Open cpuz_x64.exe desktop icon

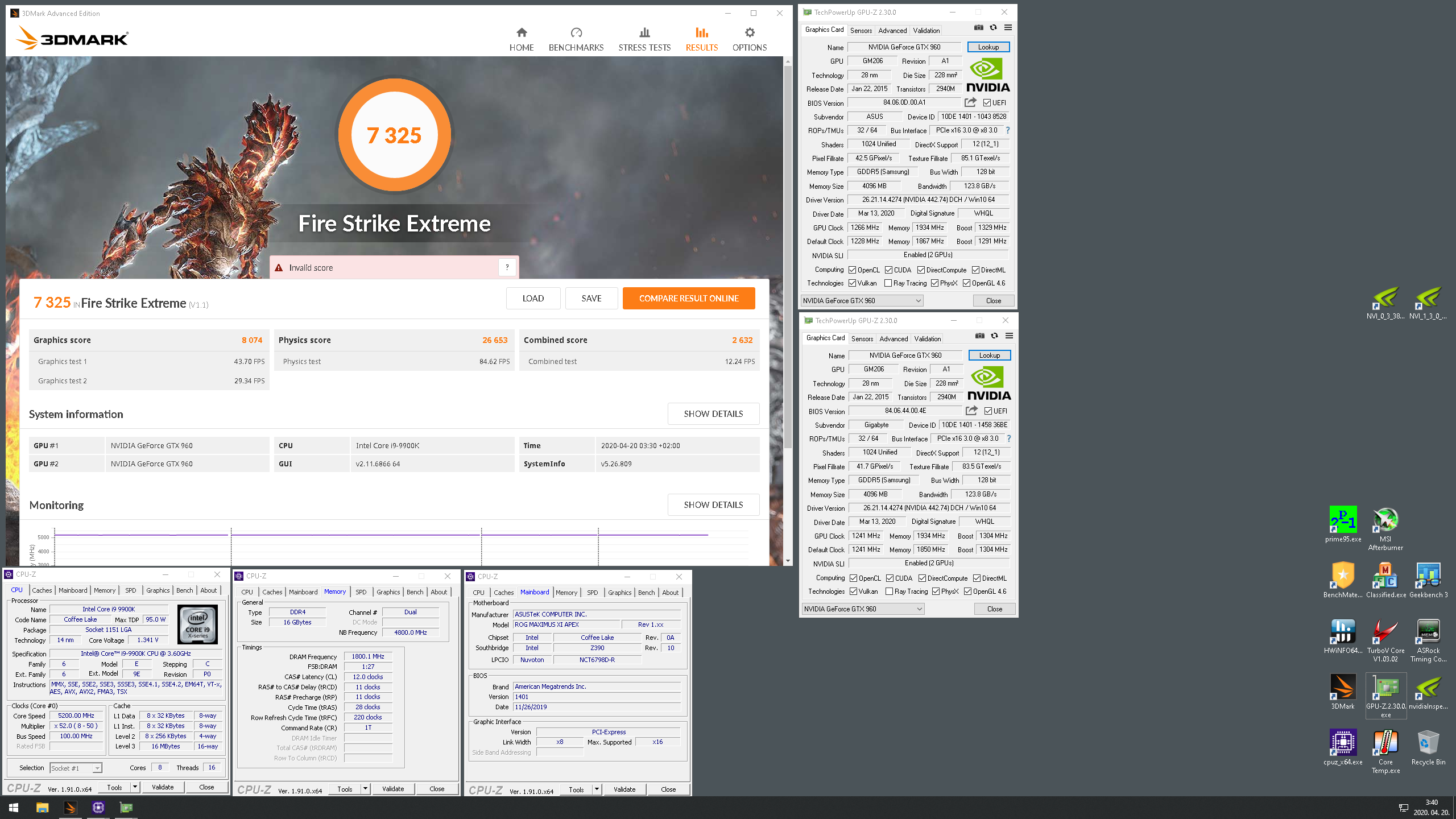(x=1343, y=747)
